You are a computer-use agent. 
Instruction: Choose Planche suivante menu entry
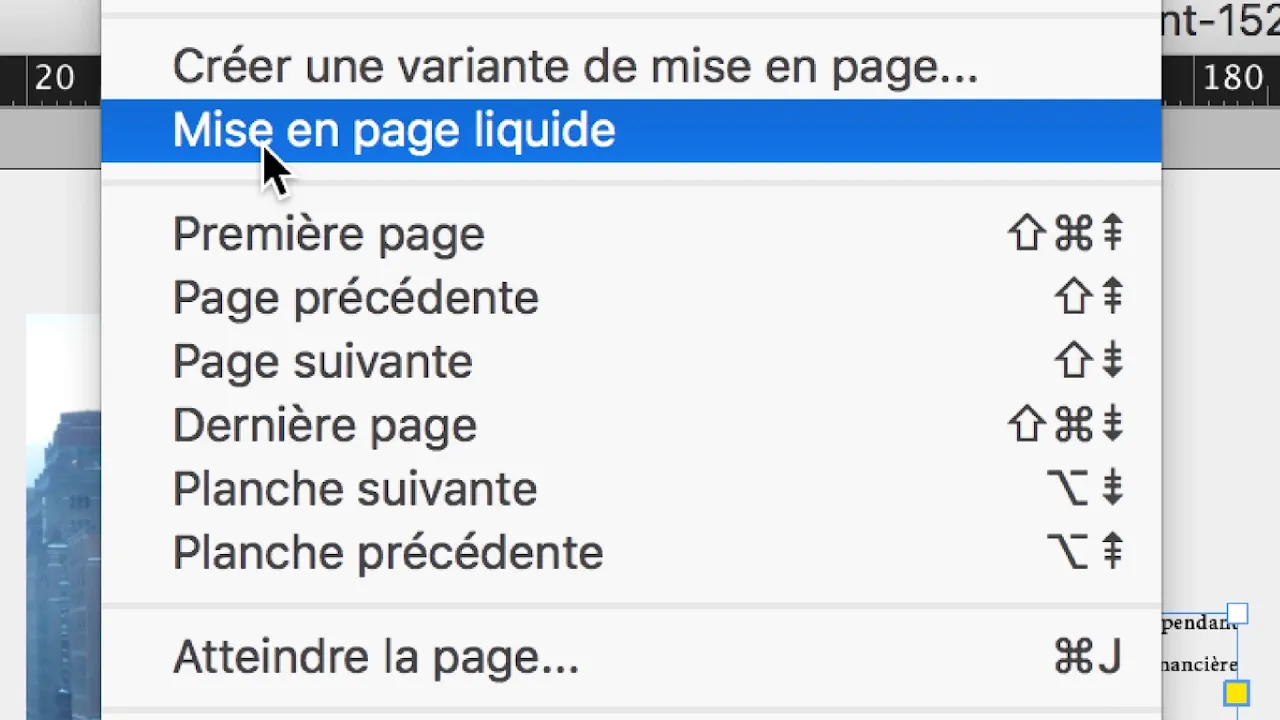(x=631, y=489)
